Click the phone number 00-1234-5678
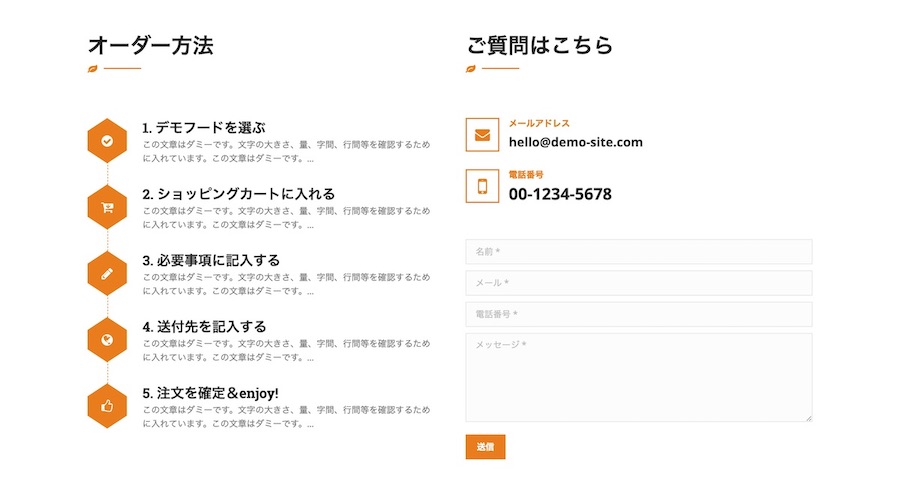The image size is (900, 497). pos(560,195)
